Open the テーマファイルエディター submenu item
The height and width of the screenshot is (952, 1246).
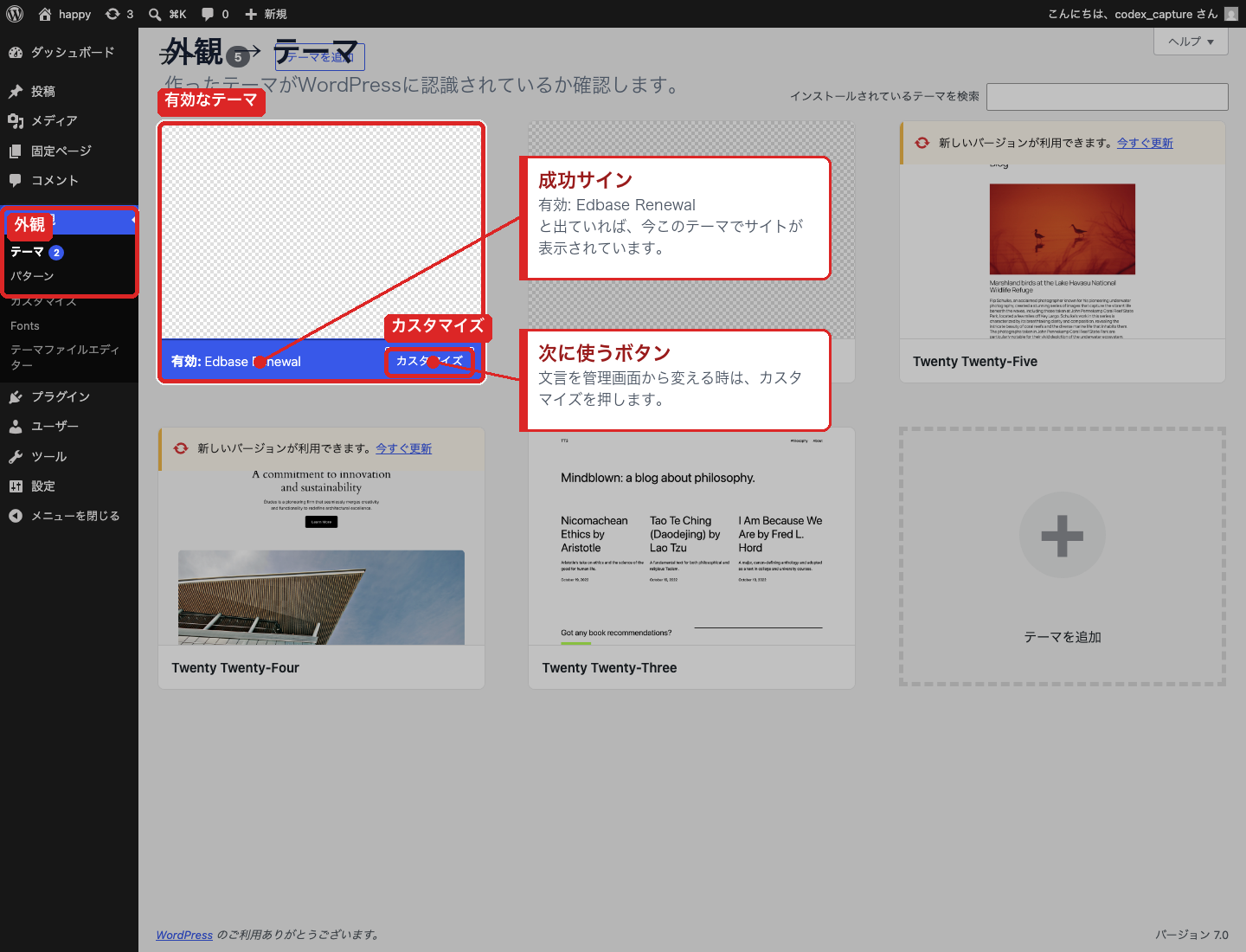65,357
